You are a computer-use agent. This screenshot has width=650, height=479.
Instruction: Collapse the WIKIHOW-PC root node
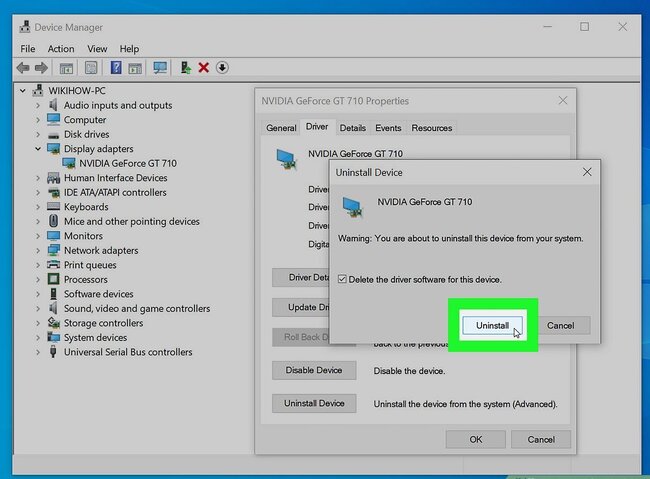[x=23, y=90]
